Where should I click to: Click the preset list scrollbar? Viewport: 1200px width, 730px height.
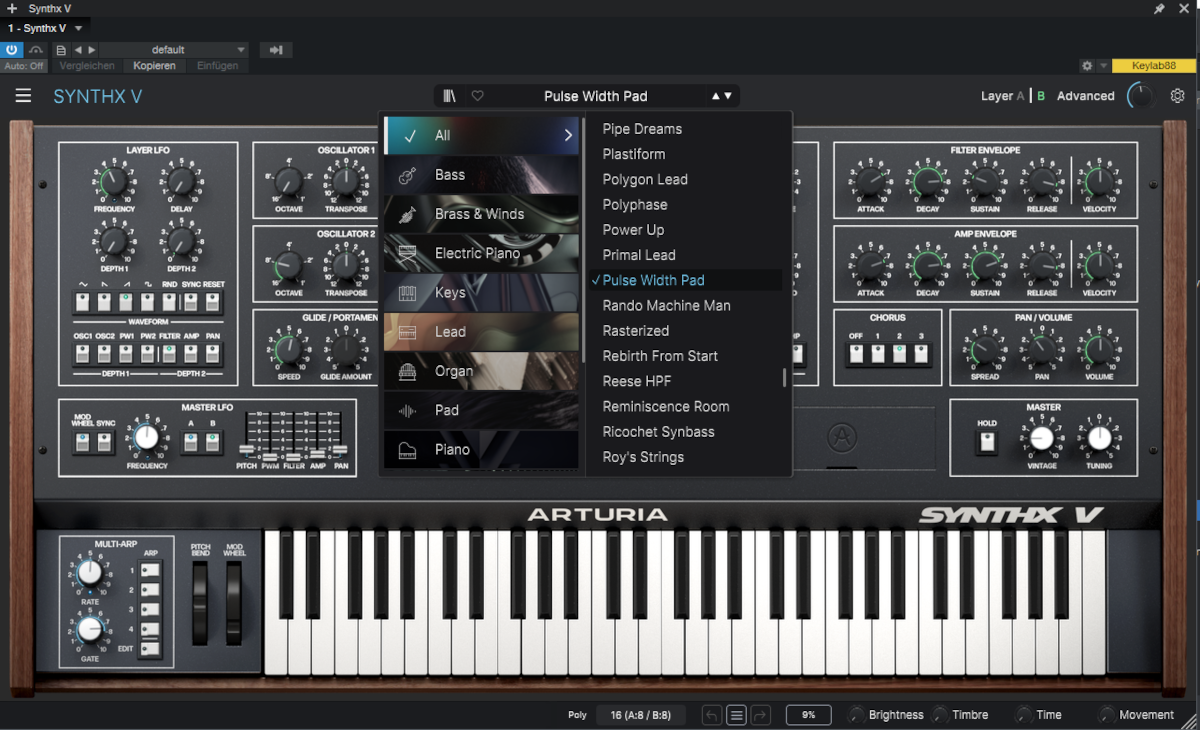(784, 378)
